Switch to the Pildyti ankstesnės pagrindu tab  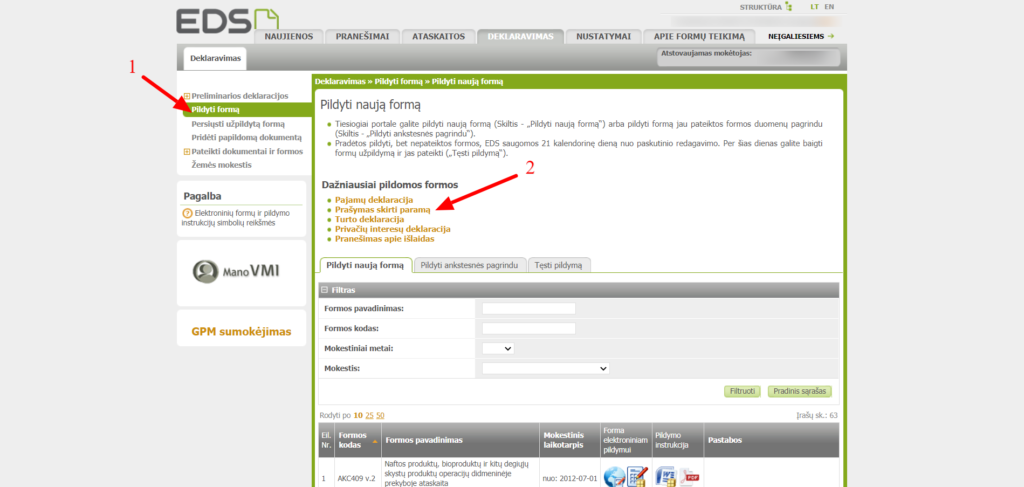pyautogui.click(x=469, y=265)
